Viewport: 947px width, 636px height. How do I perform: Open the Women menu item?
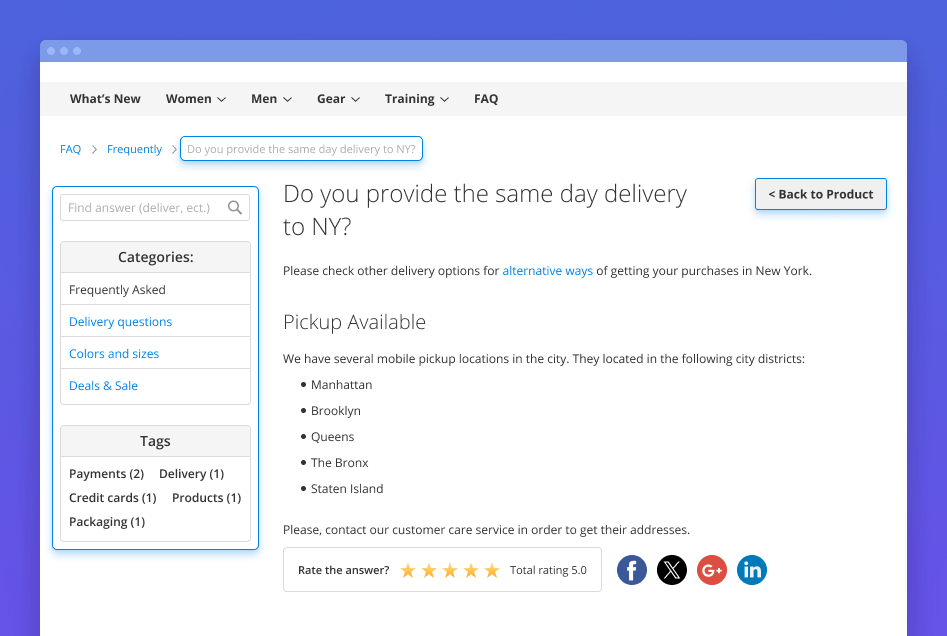[188, 99]
